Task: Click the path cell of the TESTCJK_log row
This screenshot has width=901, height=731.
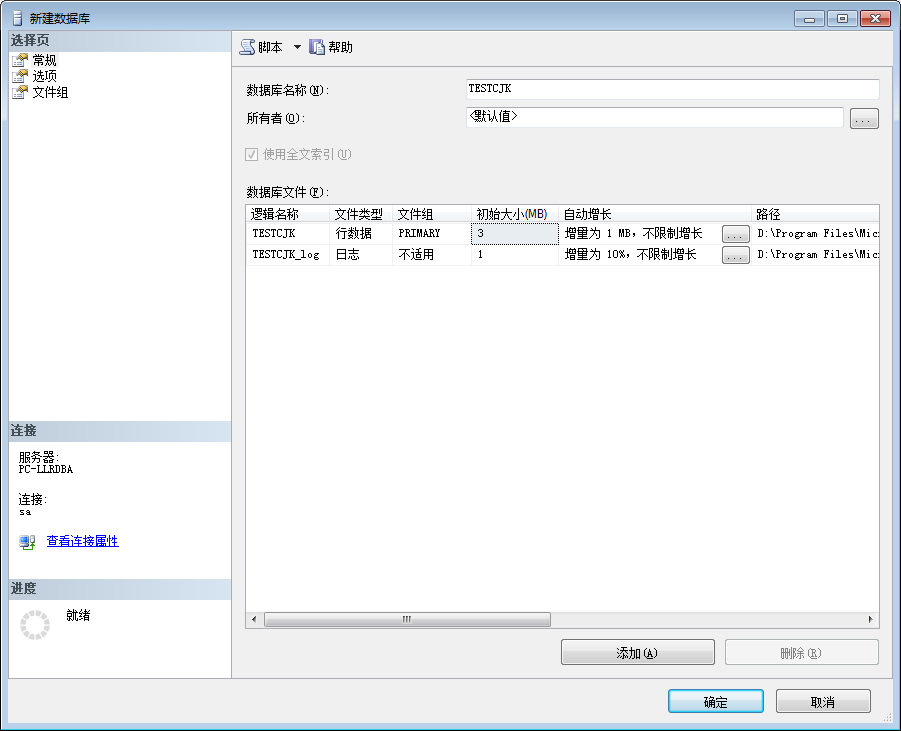Action: pos(815,255)
